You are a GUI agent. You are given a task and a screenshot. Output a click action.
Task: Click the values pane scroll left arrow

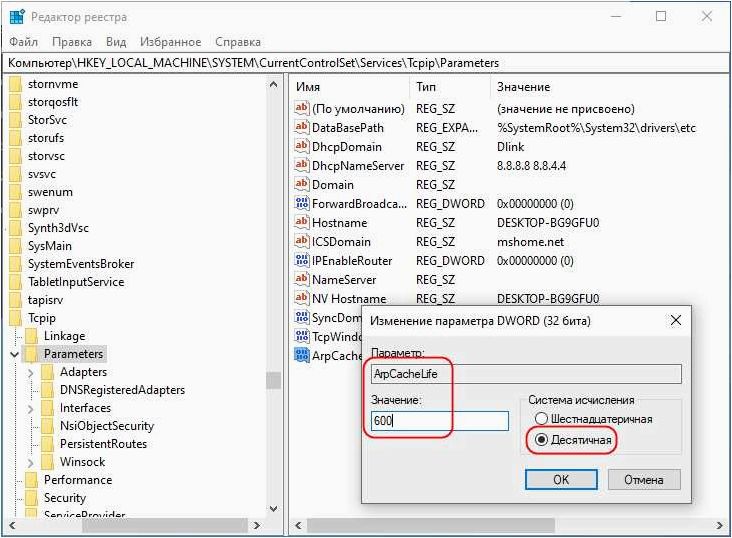[298, 525]
